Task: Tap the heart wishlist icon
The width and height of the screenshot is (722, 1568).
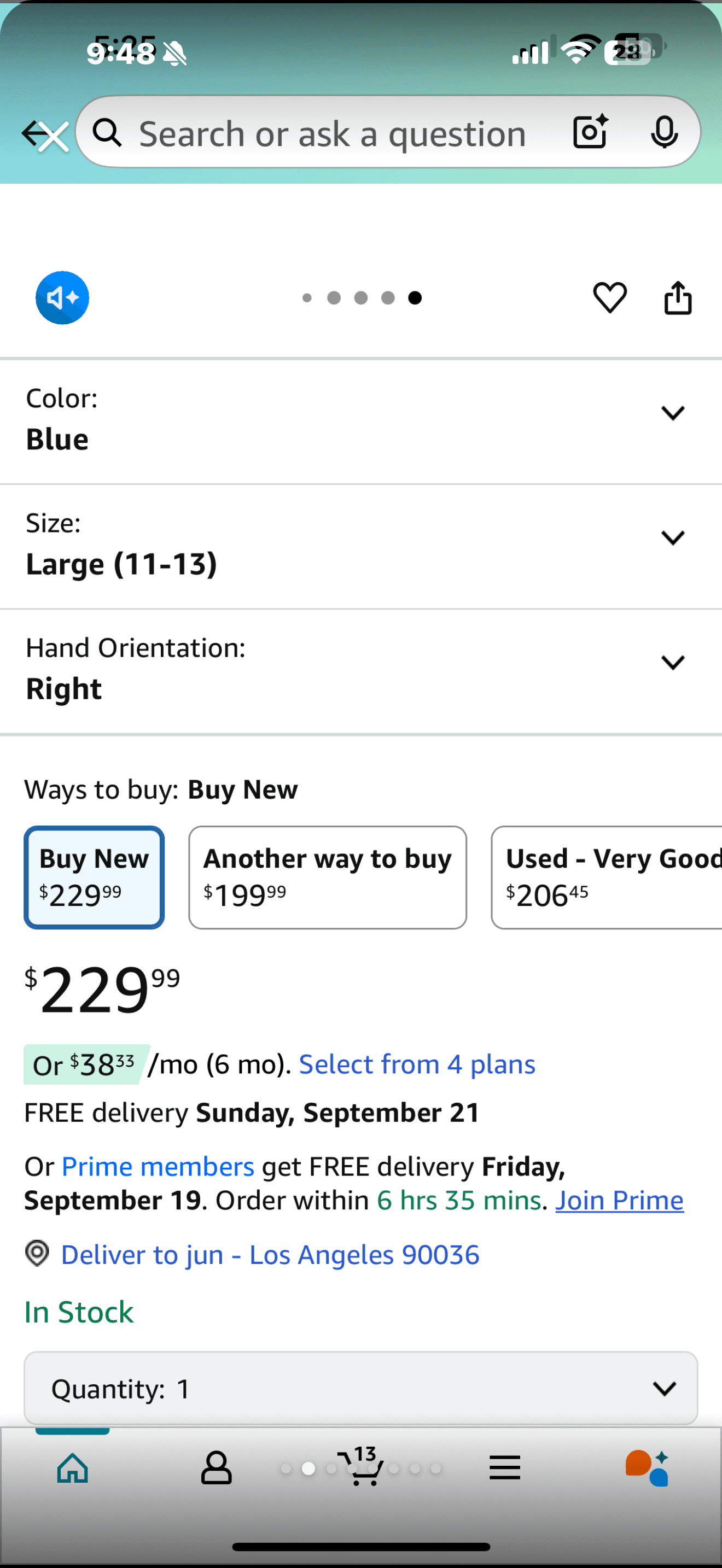Action: [609, 297]
